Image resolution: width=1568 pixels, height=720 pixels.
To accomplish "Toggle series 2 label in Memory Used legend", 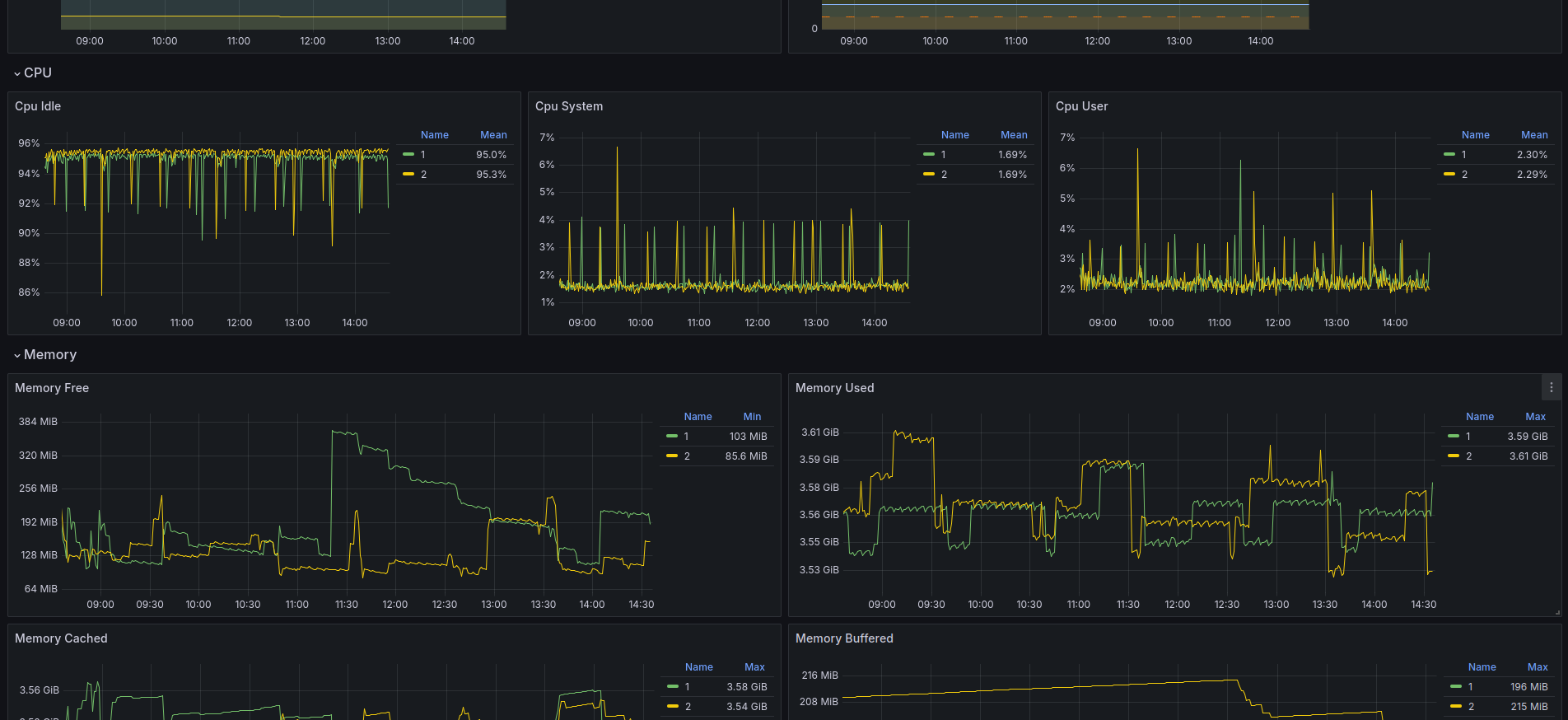I will [1468, 456].
